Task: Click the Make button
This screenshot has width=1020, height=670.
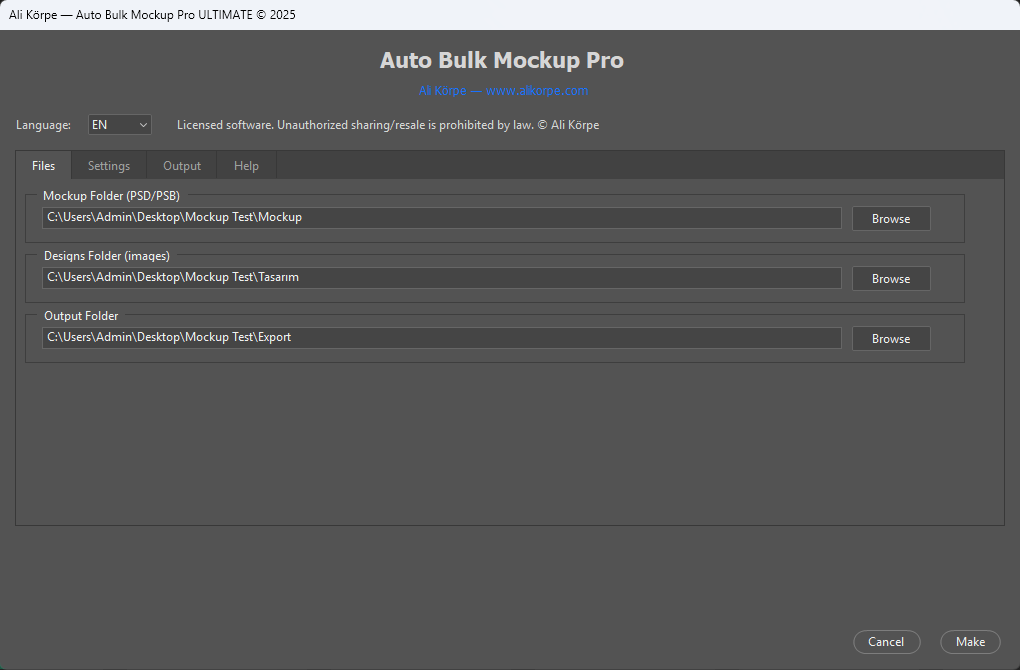Action: coord(969,642)
